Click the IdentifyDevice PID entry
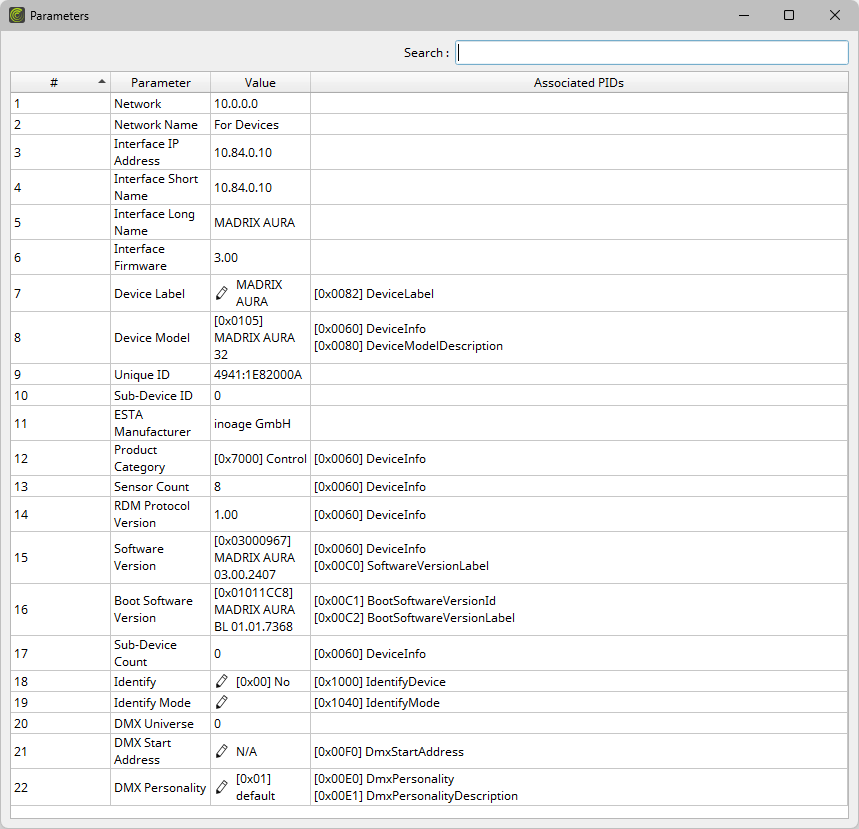This screenshot has height=829, width=859. click(x=379, y=681)
